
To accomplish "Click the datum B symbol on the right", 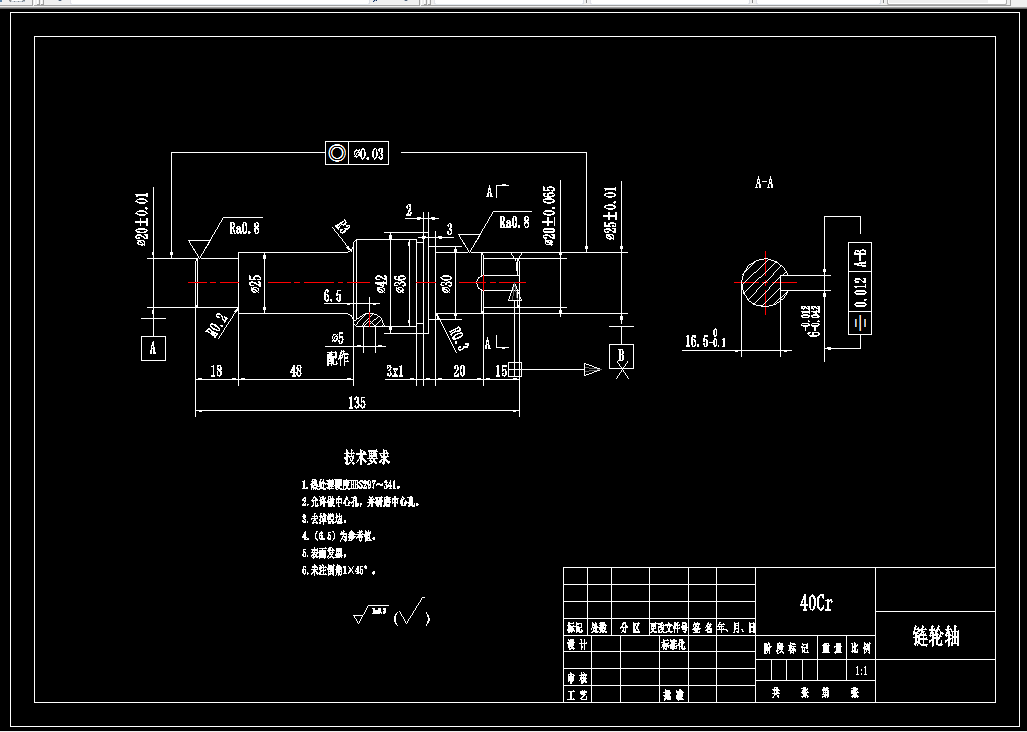I will click(x=620, y=355).
